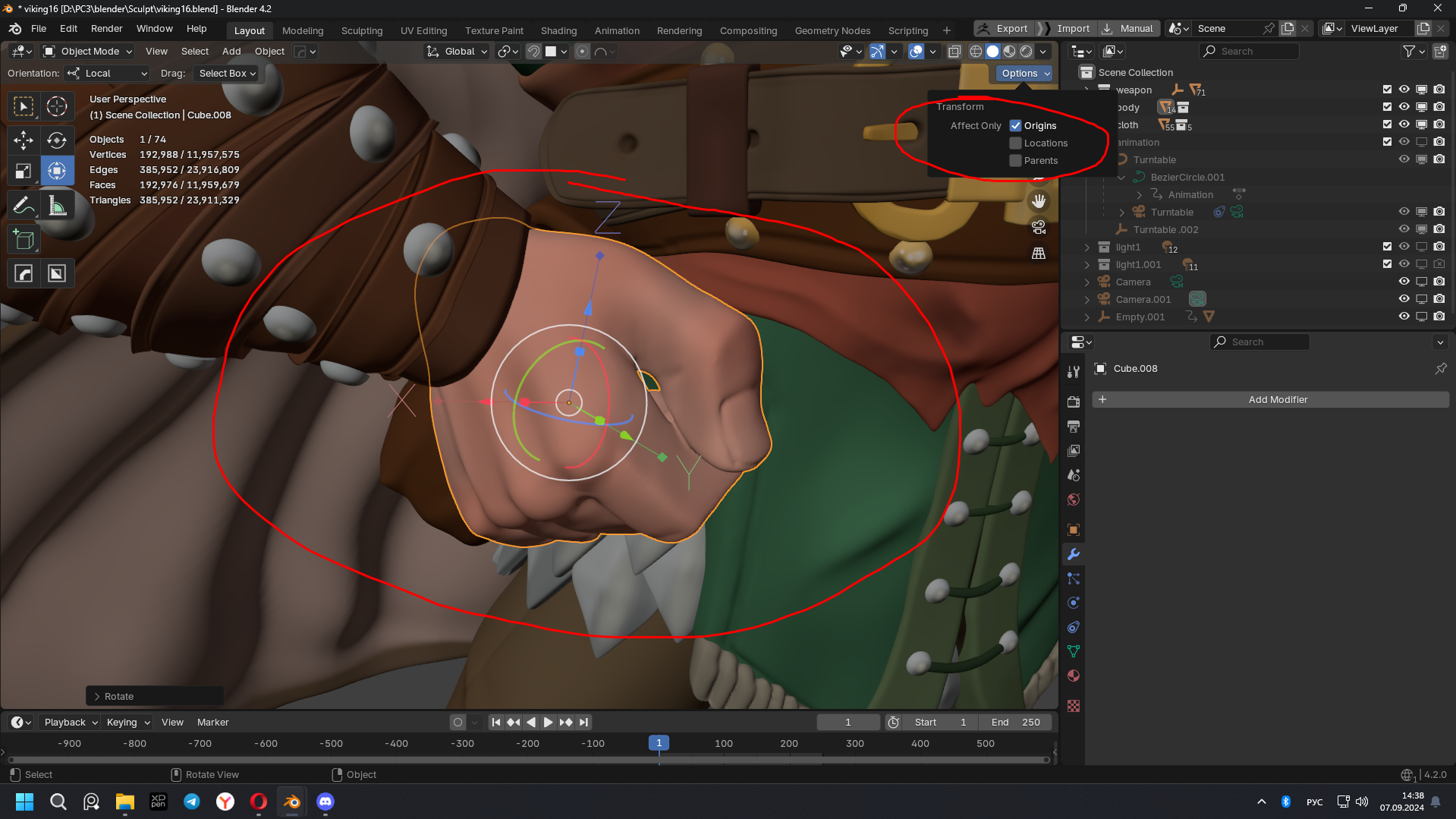Pick the Add Cube tool
The height and width of the screenshot is (819, 1456).
24,240
